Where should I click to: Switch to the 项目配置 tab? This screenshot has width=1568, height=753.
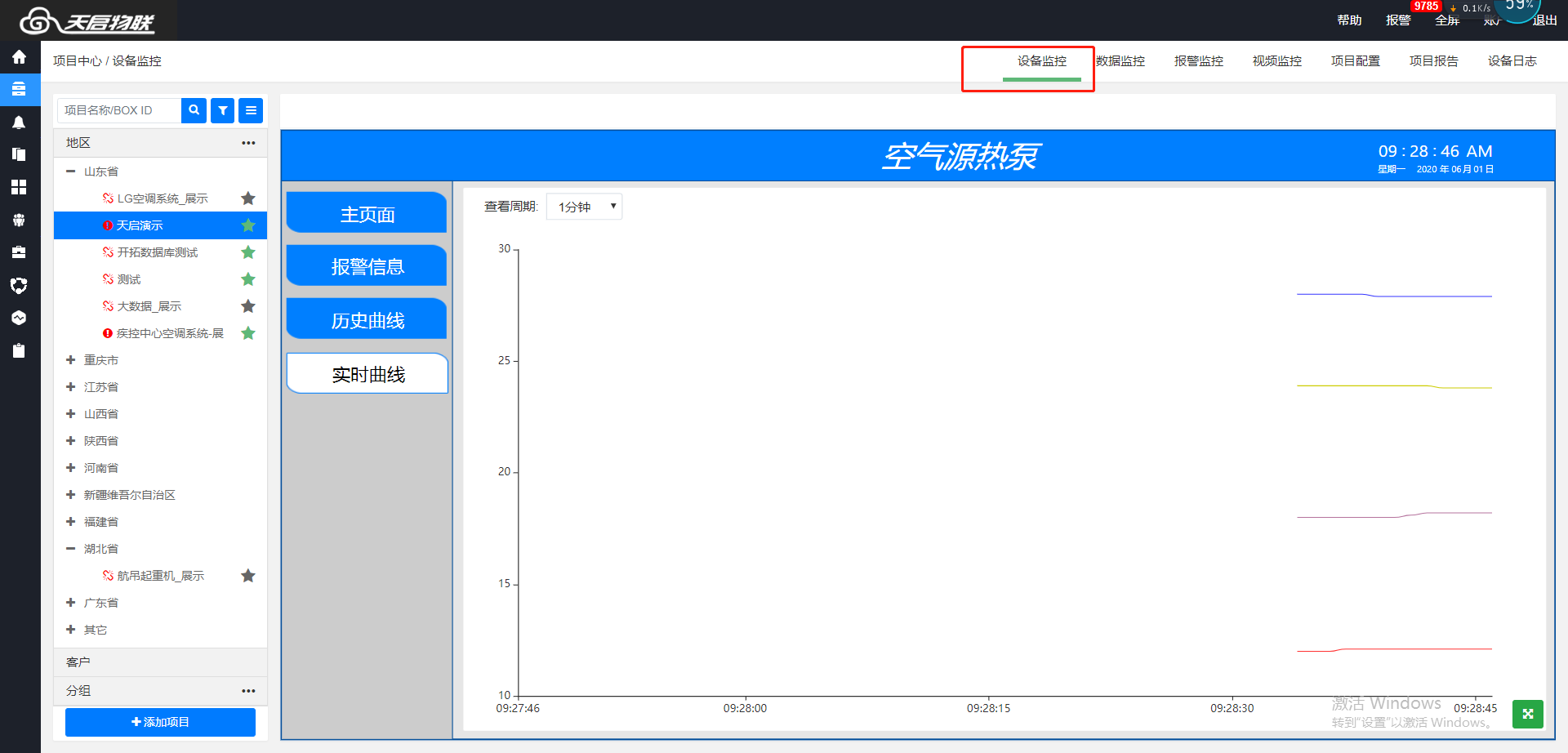click(1356, 61)
